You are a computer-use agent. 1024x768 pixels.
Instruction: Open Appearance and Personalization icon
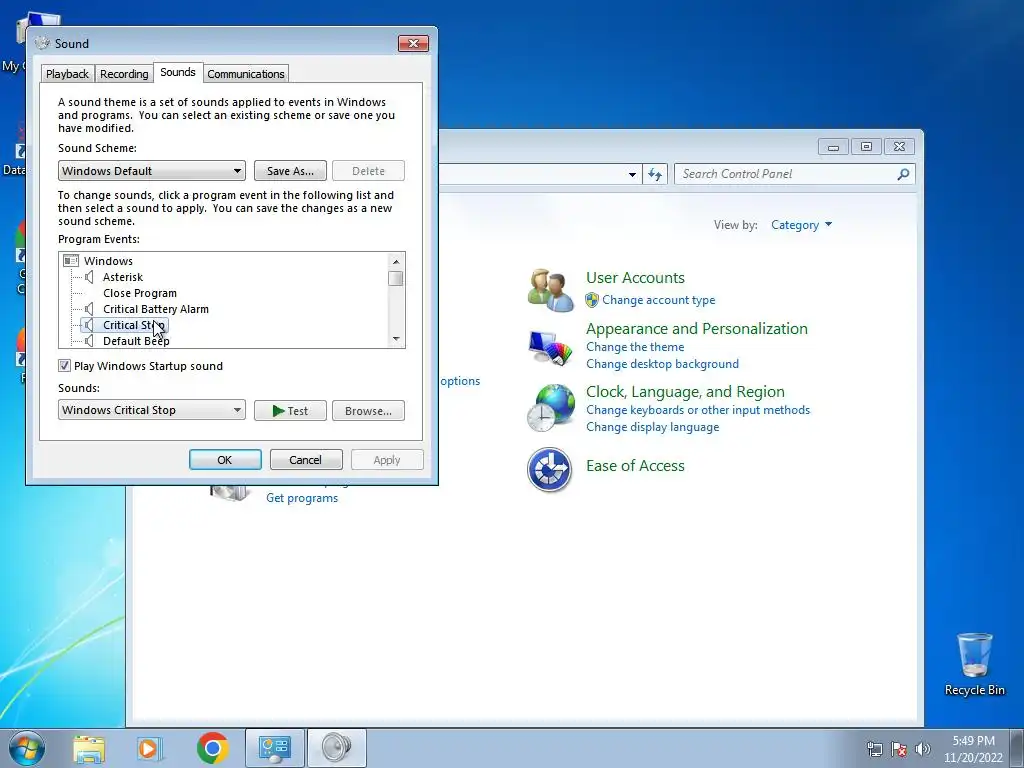click(550, 348)
